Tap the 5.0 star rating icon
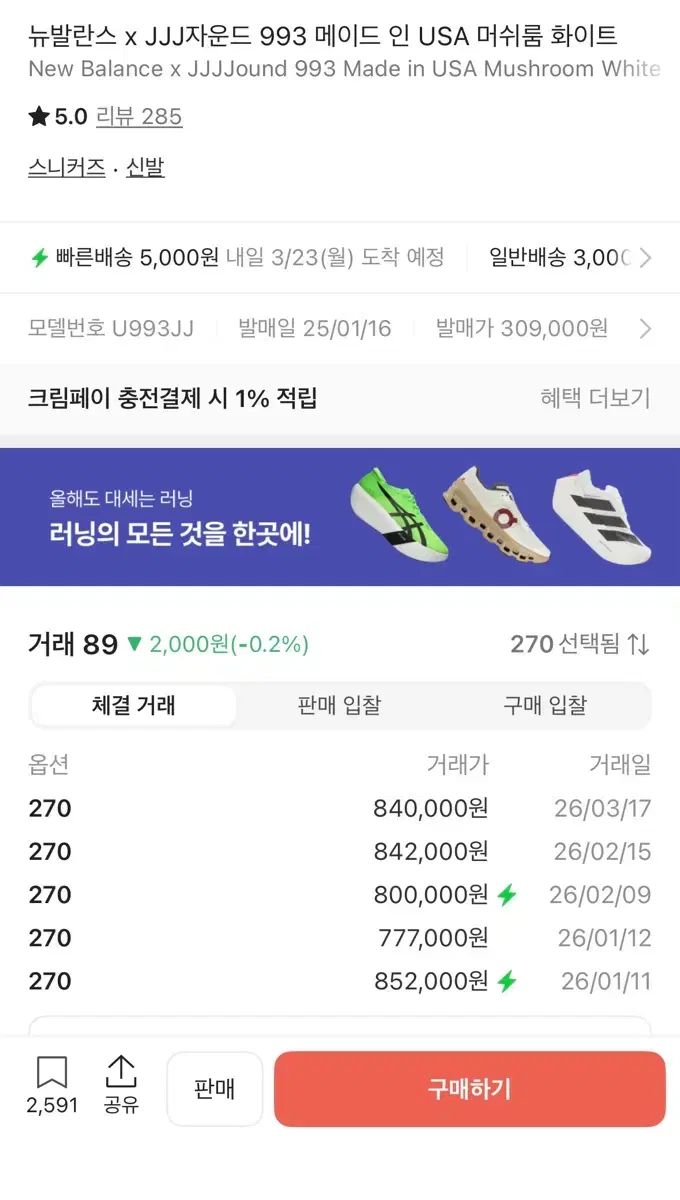 [39, 117]
